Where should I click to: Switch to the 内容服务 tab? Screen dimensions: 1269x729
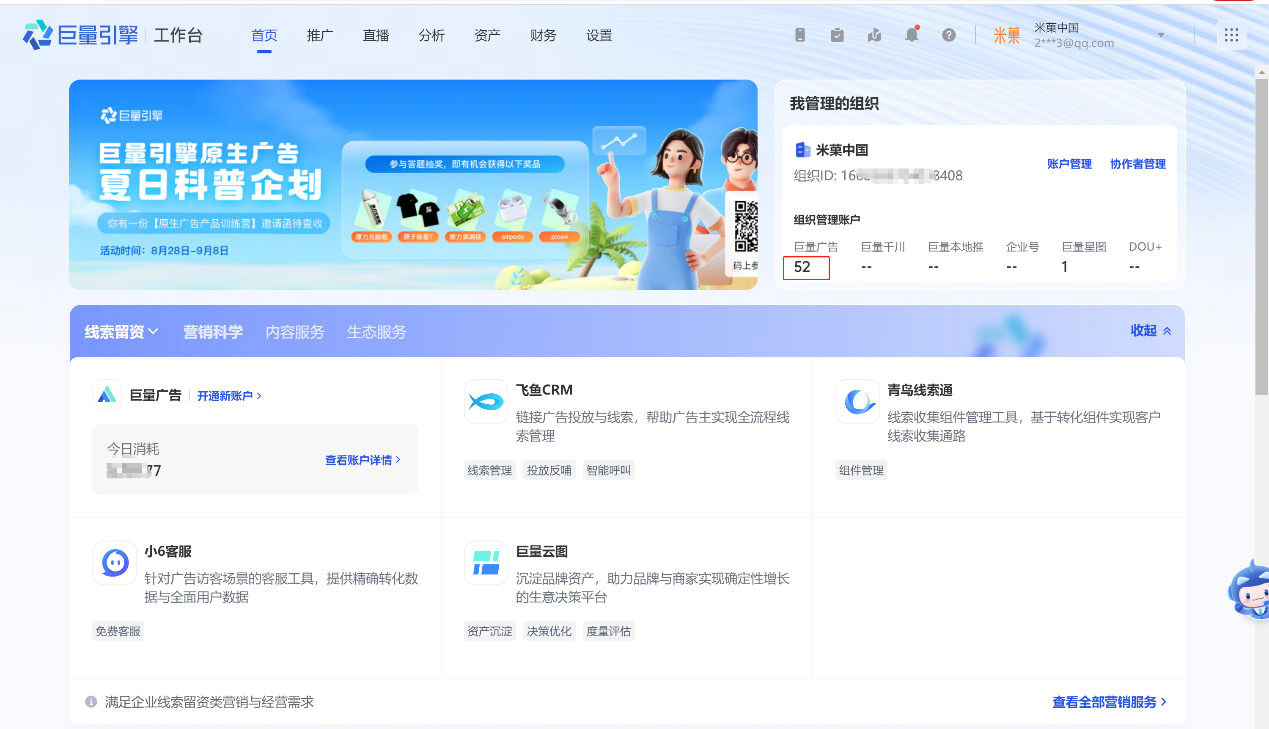tap(295, 332)
